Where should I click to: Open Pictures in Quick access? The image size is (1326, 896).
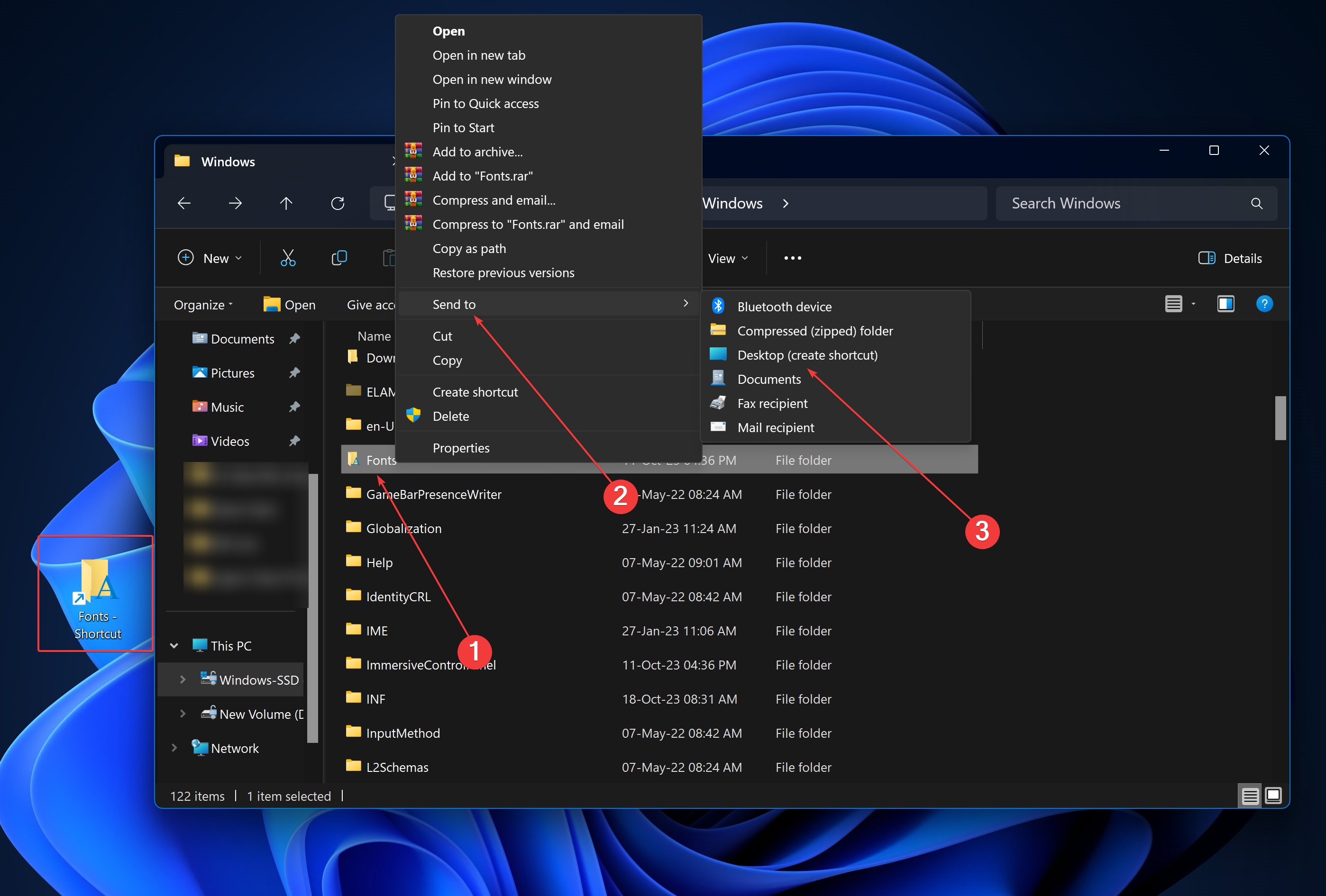point(224,373)
